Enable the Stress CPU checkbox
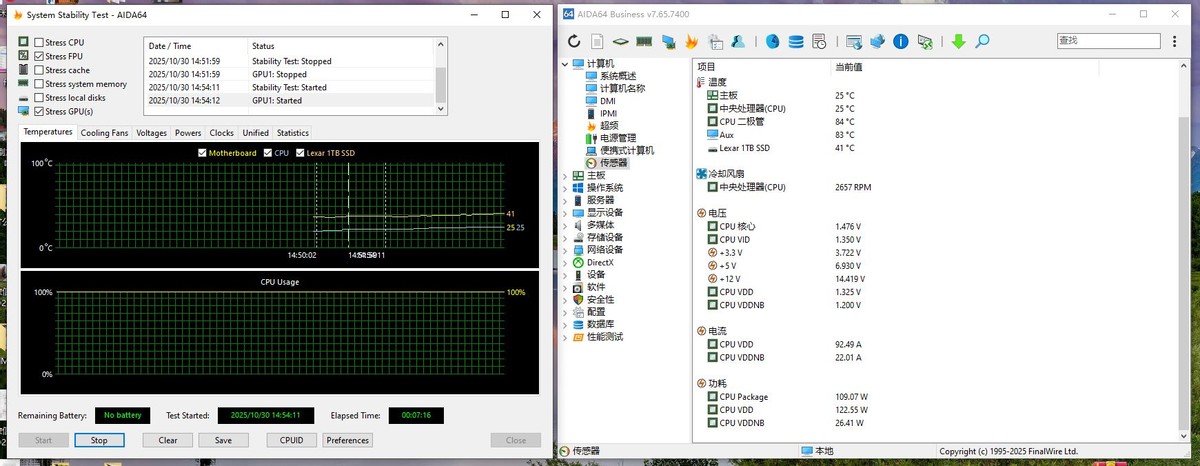Image resolution: width=1200 pixels, height=466 pixels. (39, 43)
